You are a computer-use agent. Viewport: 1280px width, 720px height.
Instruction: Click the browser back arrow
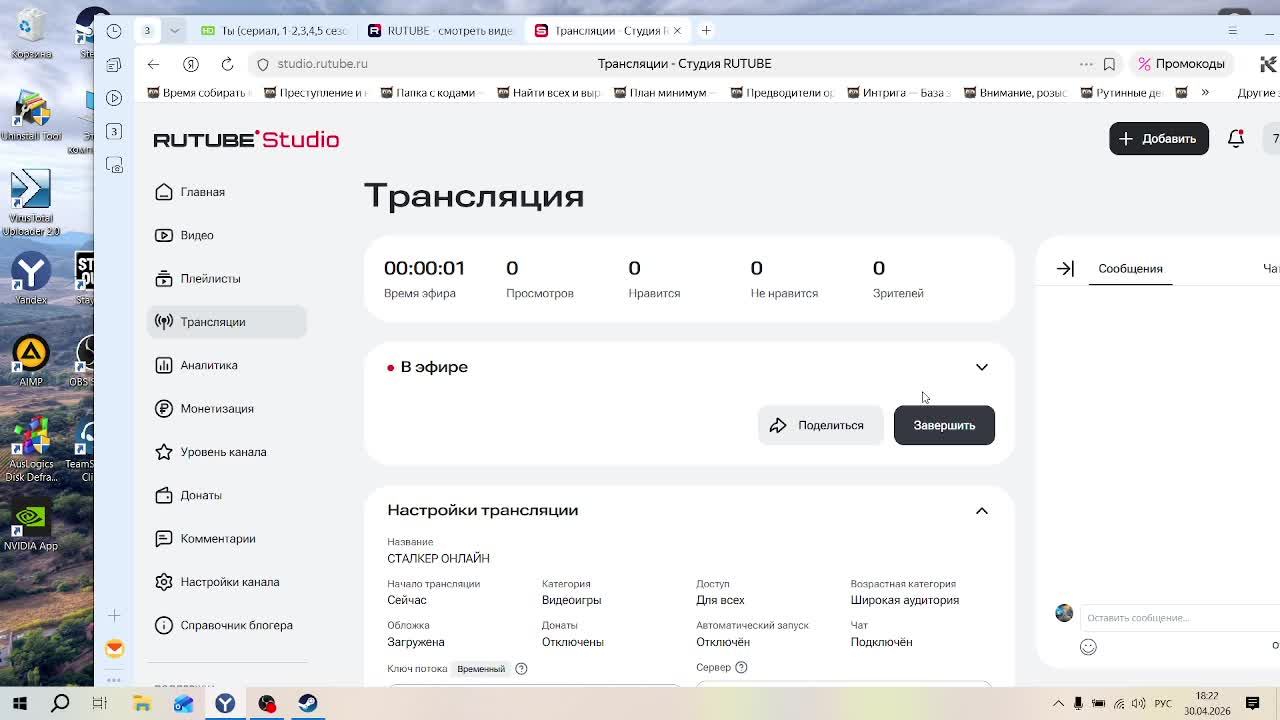[x=153, y=64]
